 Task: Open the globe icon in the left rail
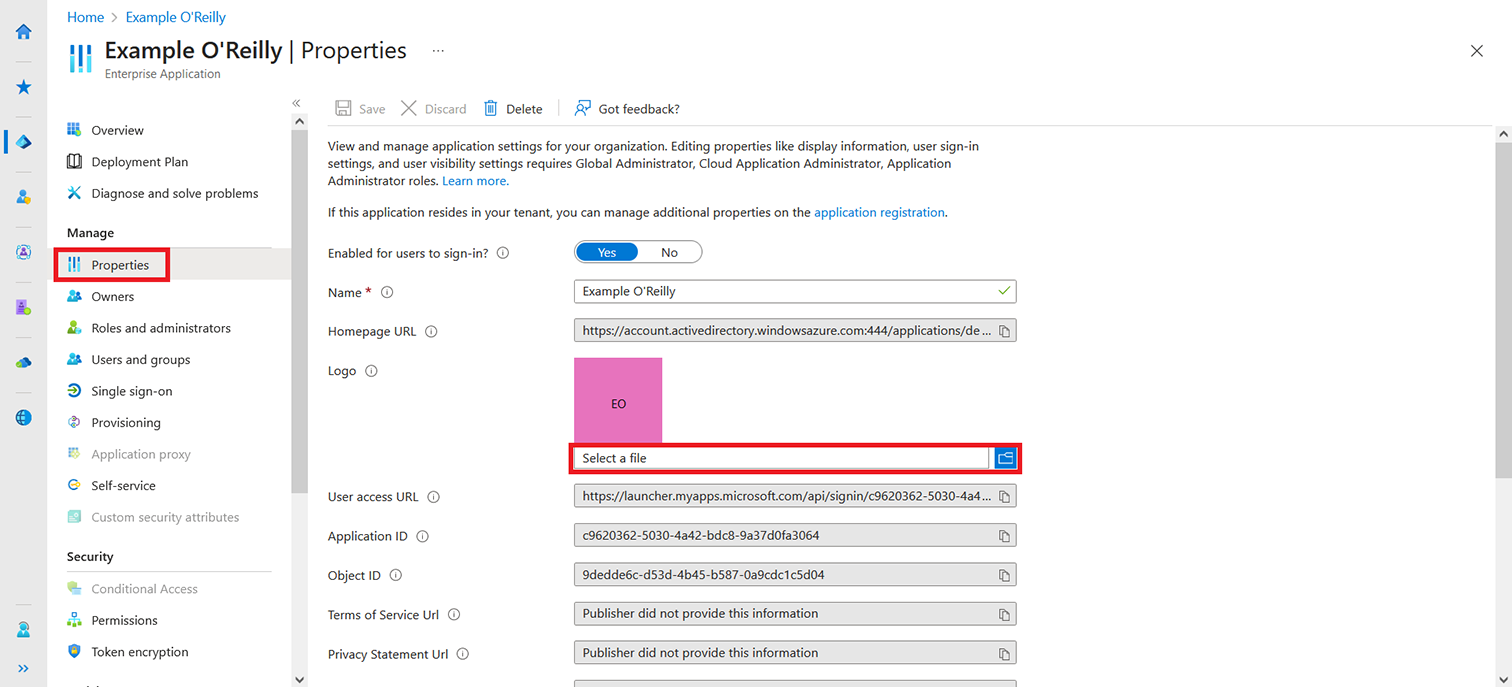[23, 417]
